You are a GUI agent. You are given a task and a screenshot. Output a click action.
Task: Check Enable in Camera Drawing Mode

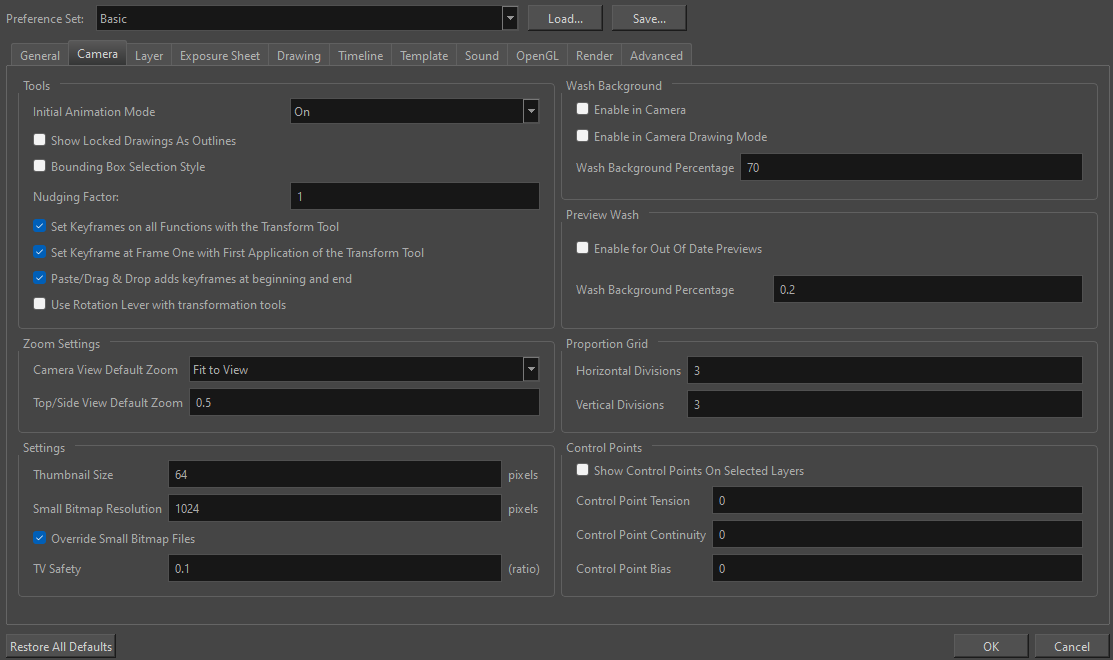pos(583,136)
